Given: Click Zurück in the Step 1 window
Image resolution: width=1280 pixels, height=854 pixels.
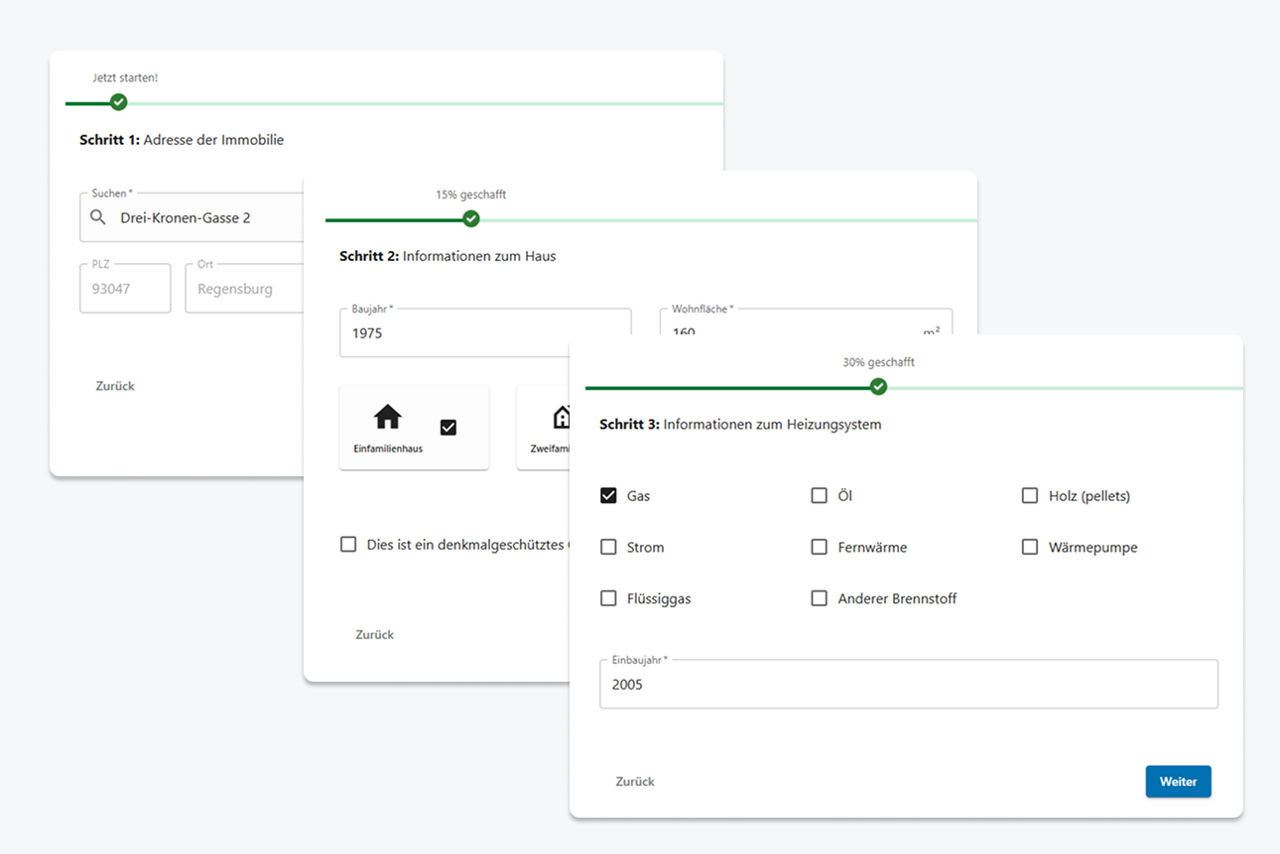Looking at the screenshot, I should (115, 386).
